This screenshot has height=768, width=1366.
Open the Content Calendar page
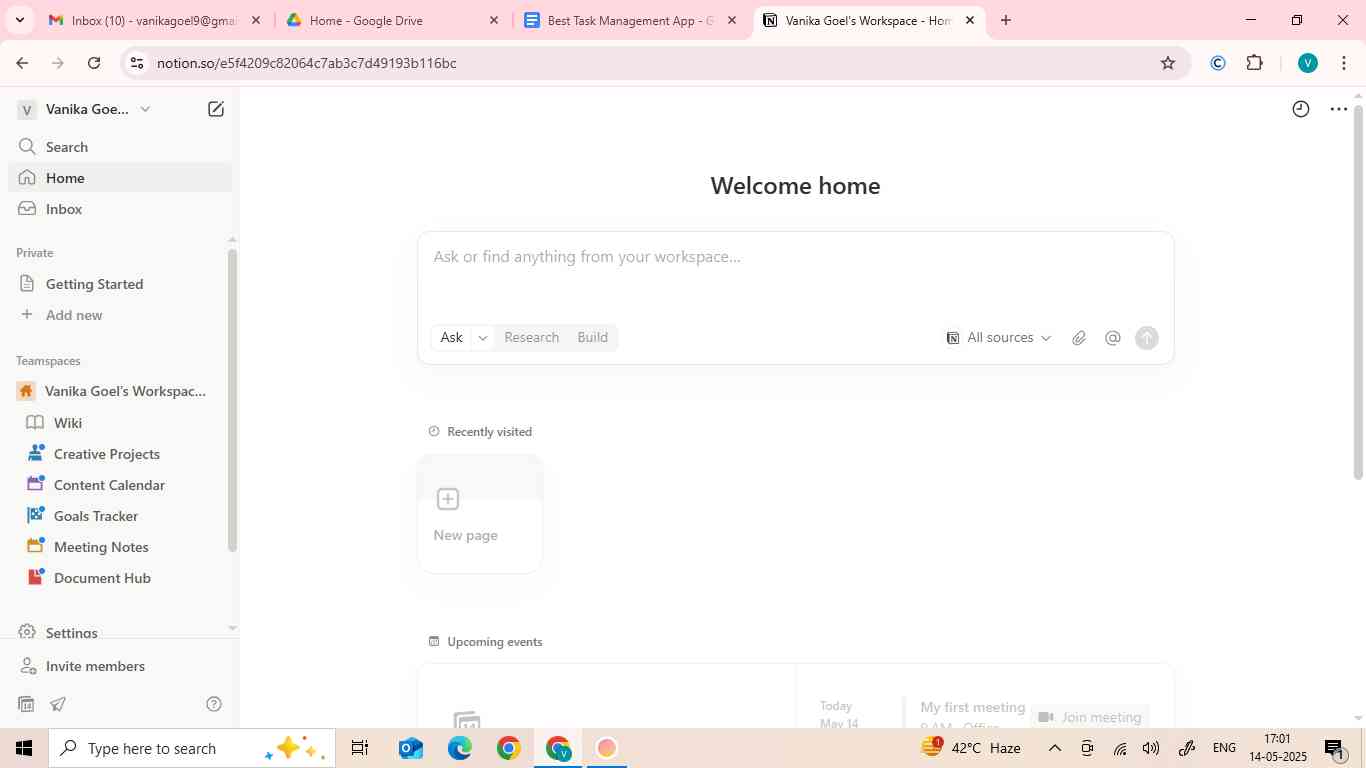tap(109, 485)
